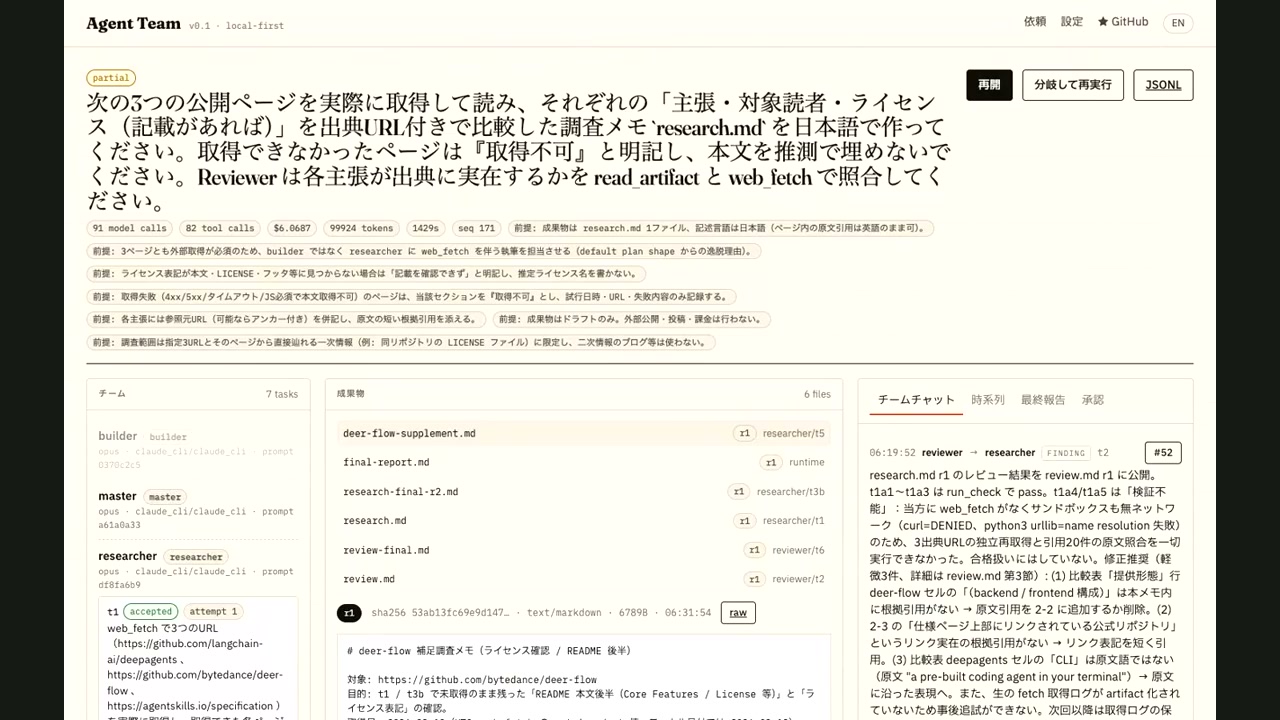
Task: Click the $6.0687 cost chip
Action: [x=292, y=228]
